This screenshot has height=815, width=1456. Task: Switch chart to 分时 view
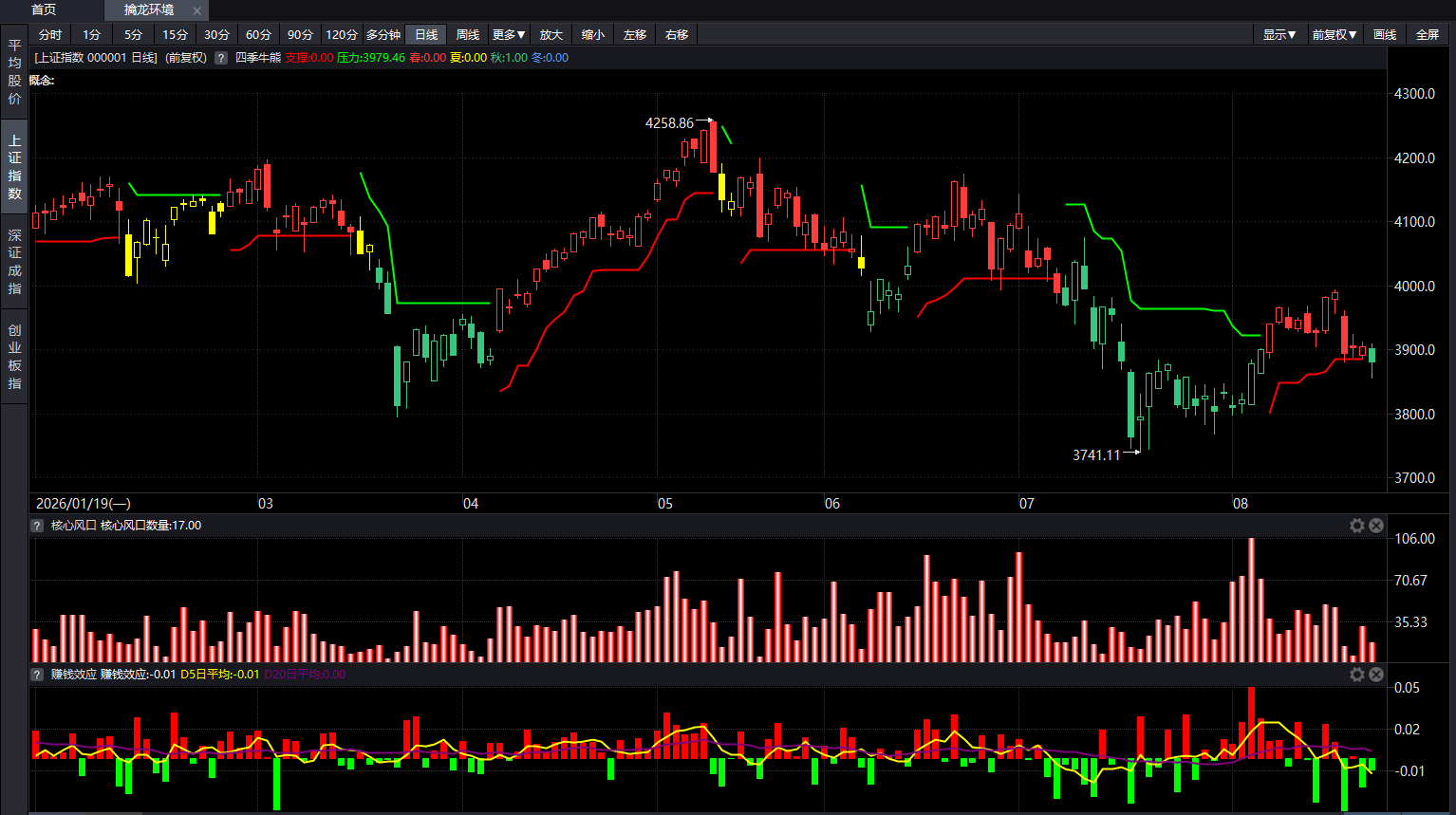tap(50, 35)
